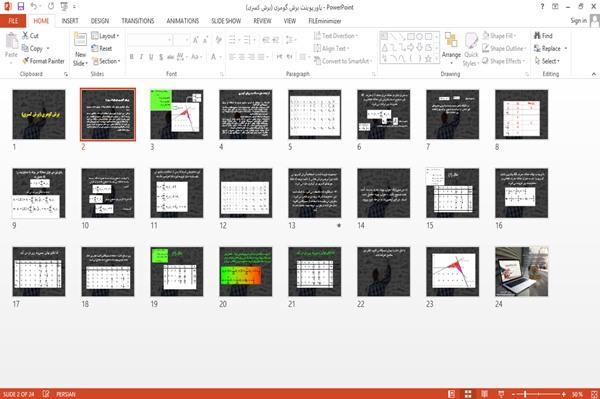Expand the Layout dropdown
The width and height of the screenshot is (600, 399).
(105, 36)
